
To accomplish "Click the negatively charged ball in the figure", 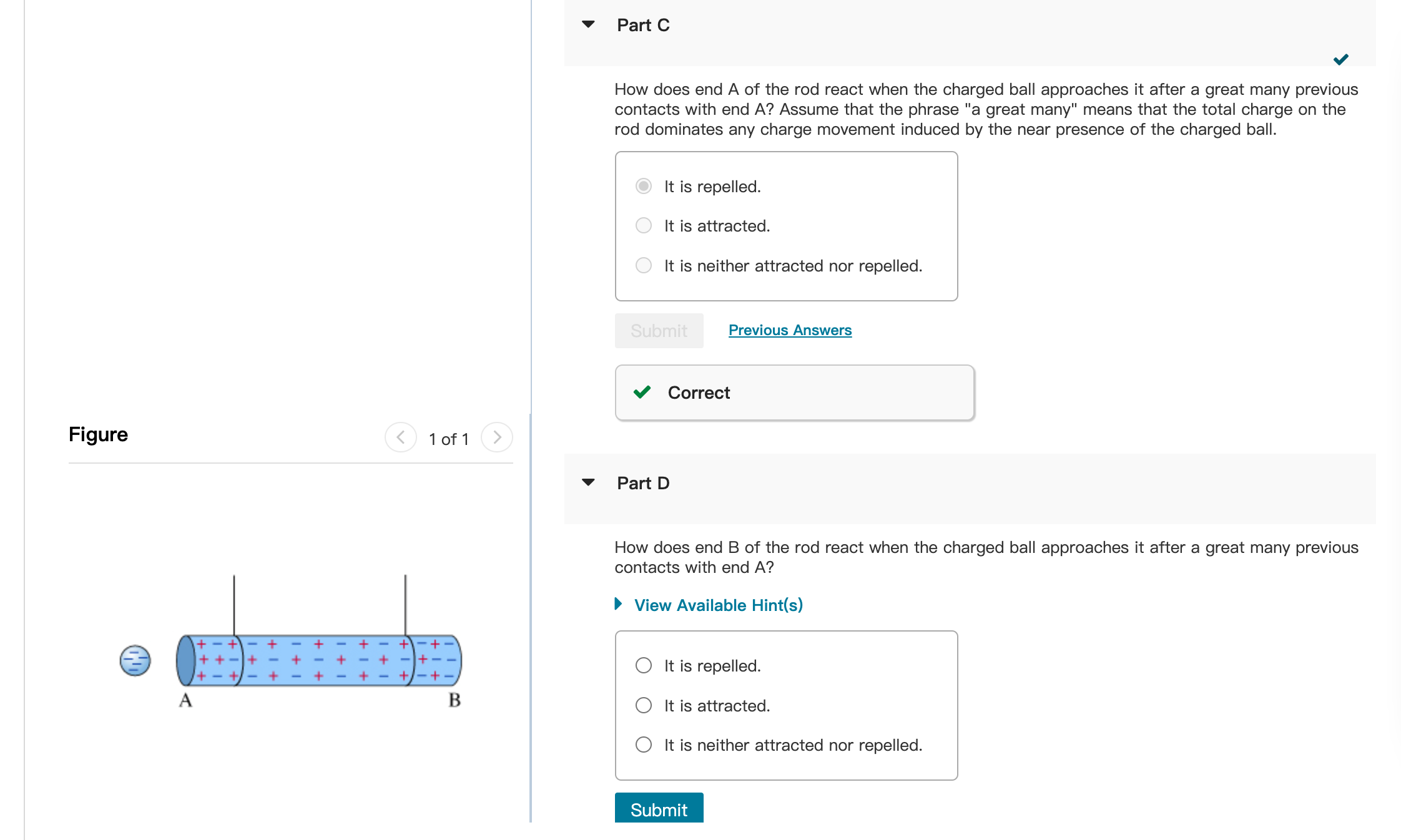I will 135,660.
